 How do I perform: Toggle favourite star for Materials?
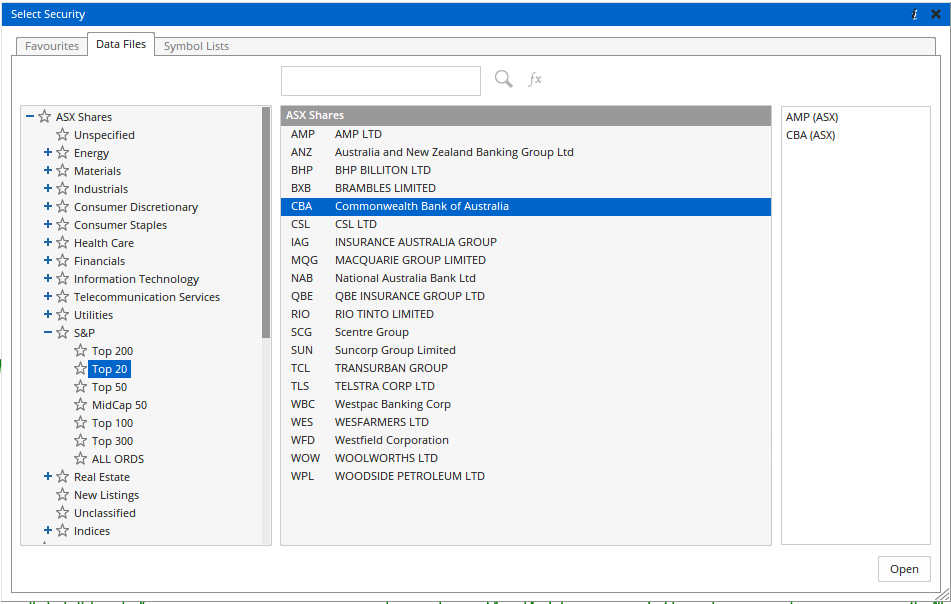62,170
